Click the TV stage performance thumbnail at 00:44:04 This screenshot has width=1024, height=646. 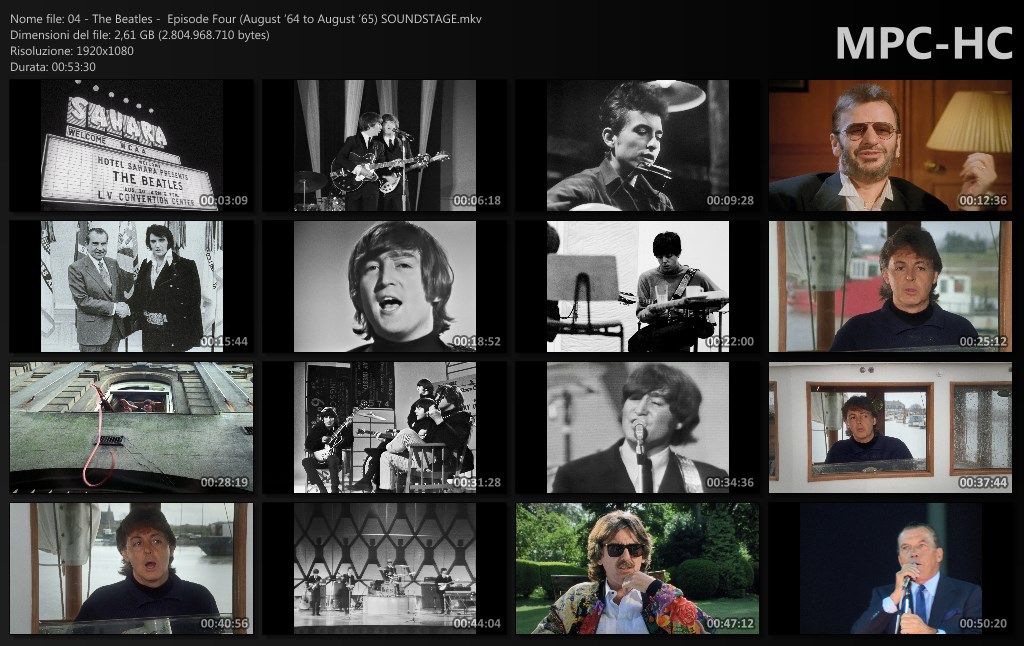pos(384,568)
